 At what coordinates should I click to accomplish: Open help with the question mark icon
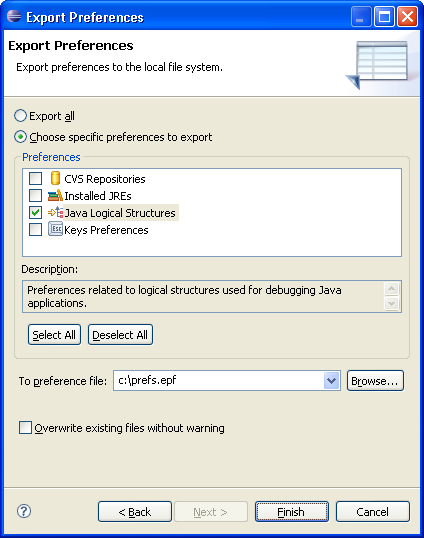pyautogui.click(x=24, y=511)
